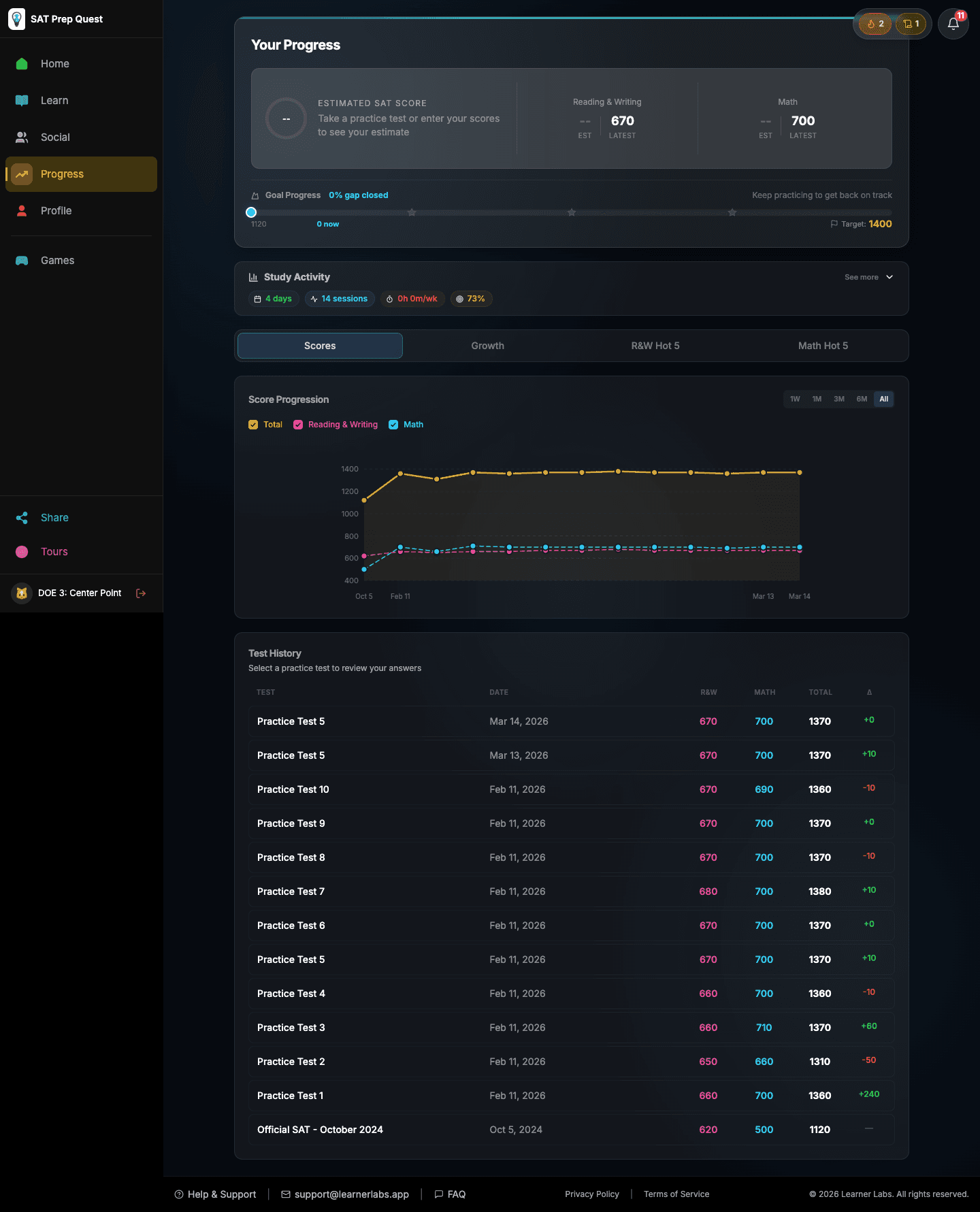
Task: Click the envelope icon by the support email
Action: [x=286, y=1194]
